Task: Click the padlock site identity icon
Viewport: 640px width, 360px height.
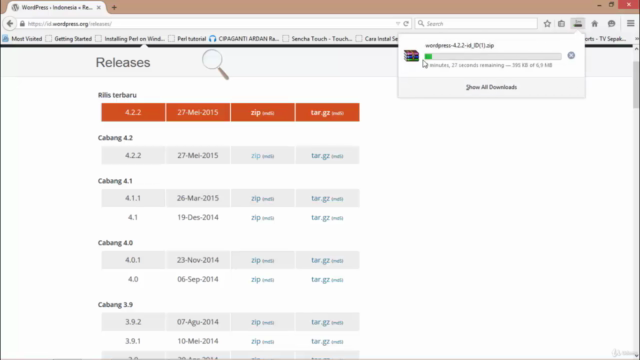Action: pos(22,24)
